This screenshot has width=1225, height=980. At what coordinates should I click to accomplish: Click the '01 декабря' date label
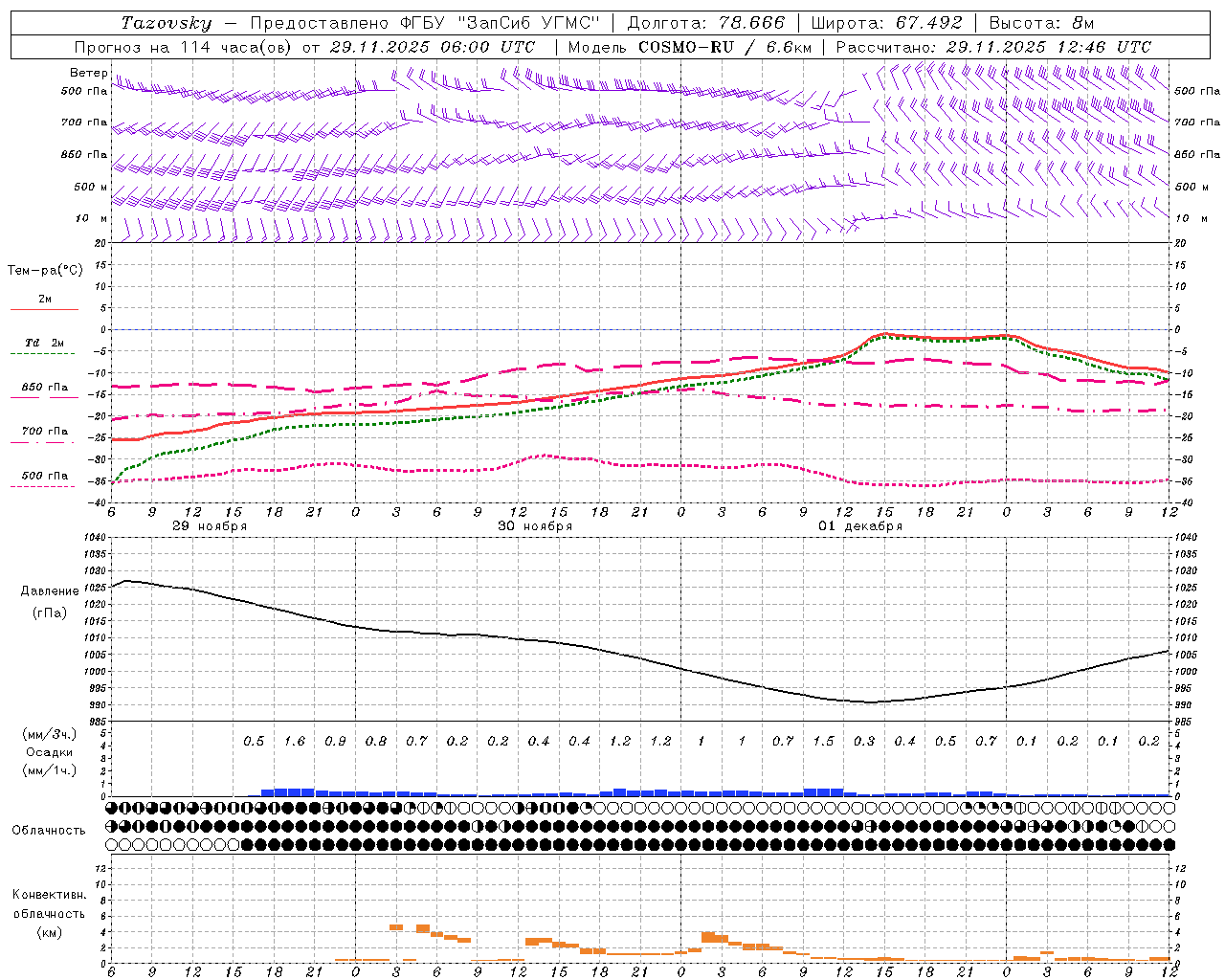[x=860, y=526]
